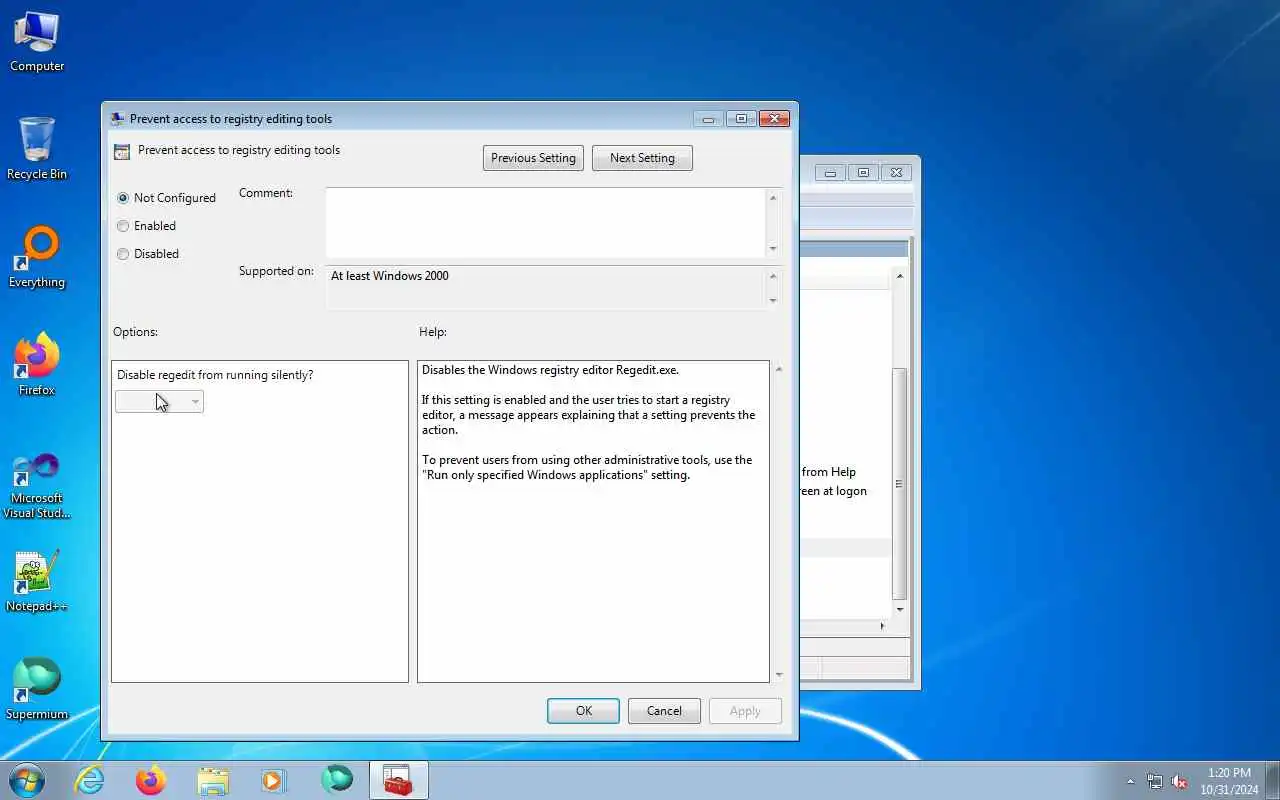Click the network tray icon
1280x800 pixels.
pos(1155,781)
